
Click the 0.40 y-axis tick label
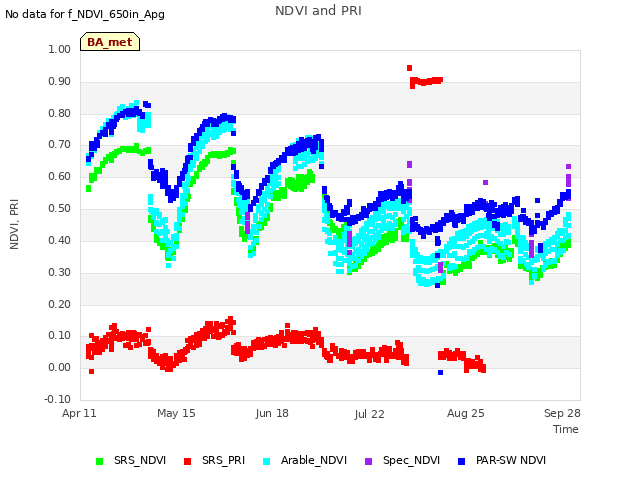60,240
